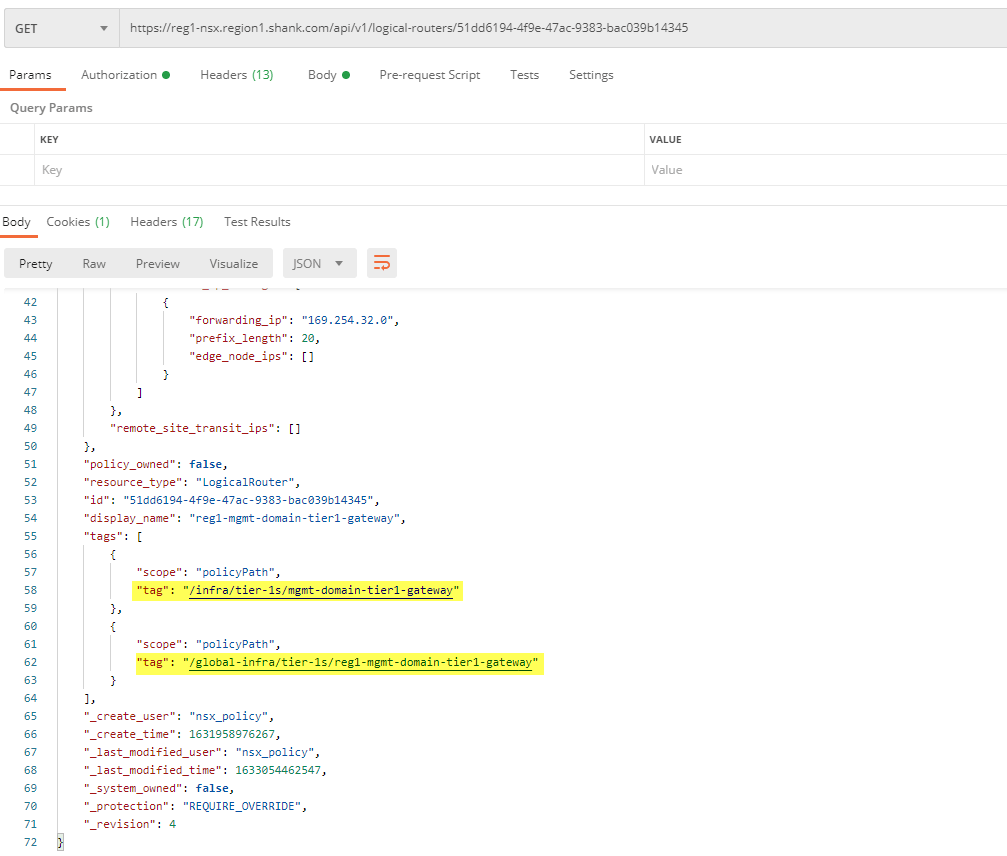Click the "REQUIRE_OVERRIDE" protection value
1007x856 pixels.
241,806
